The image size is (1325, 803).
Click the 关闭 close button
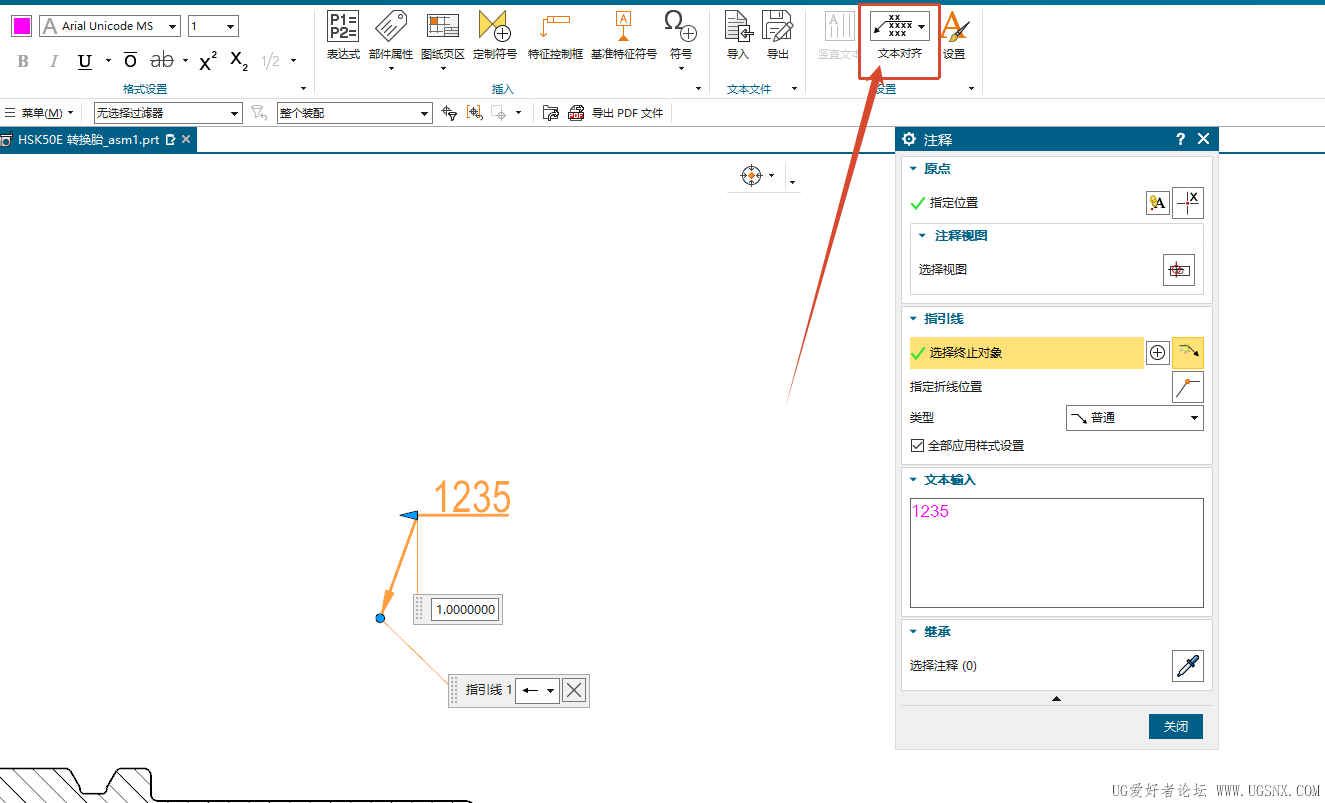point(1176,727)
